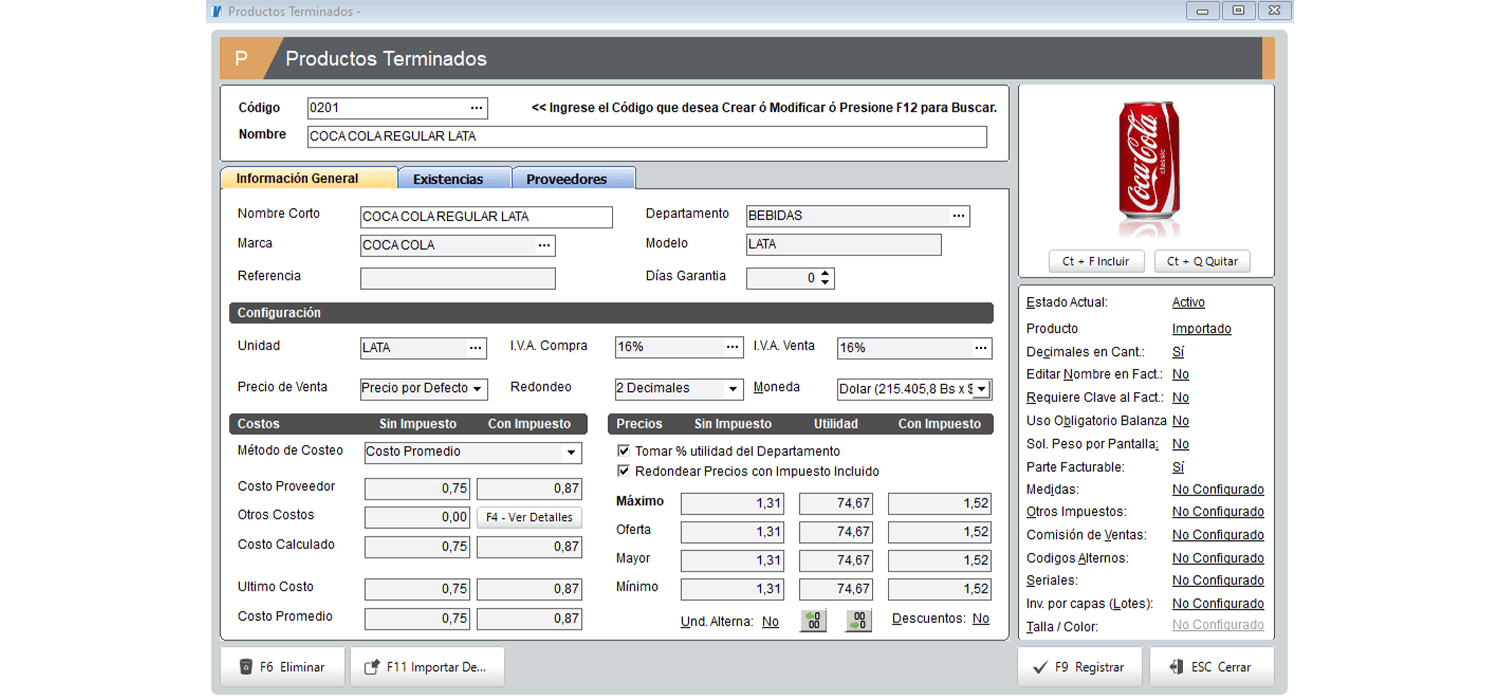Toggle Uso Obligatorio Balanza 'No' link
The width and height of the screenshot is (1500, 700).
click(x=1180, y=421)
